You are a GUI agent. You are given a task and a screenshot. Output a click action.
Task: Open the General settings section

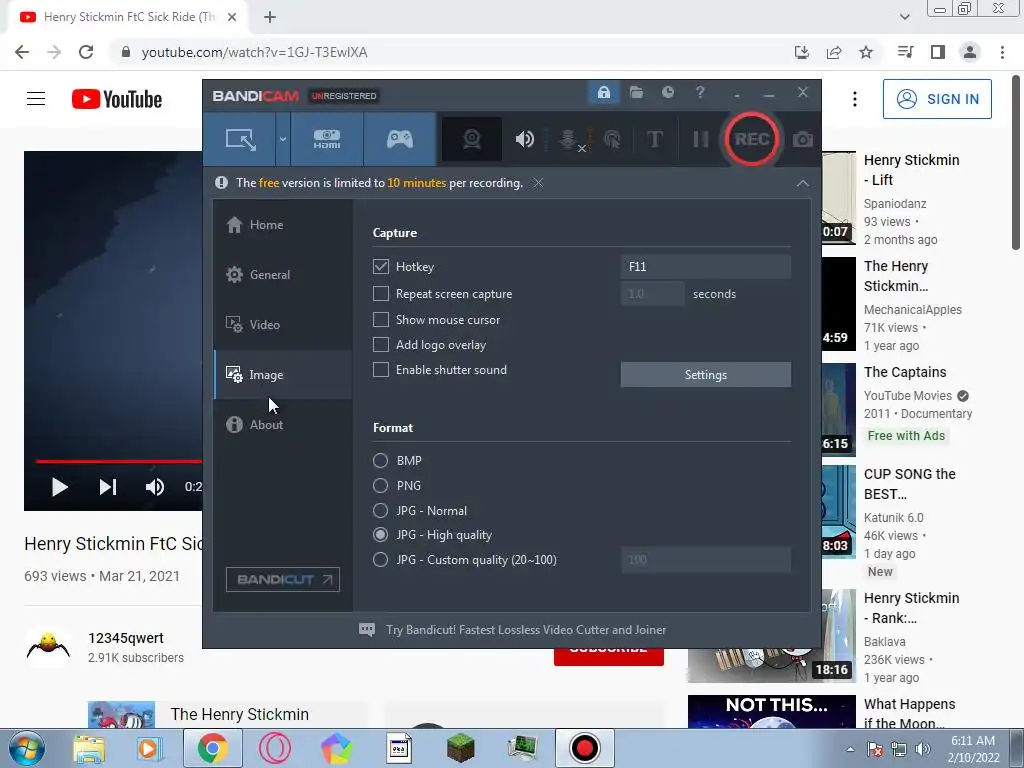coord(283,274)
